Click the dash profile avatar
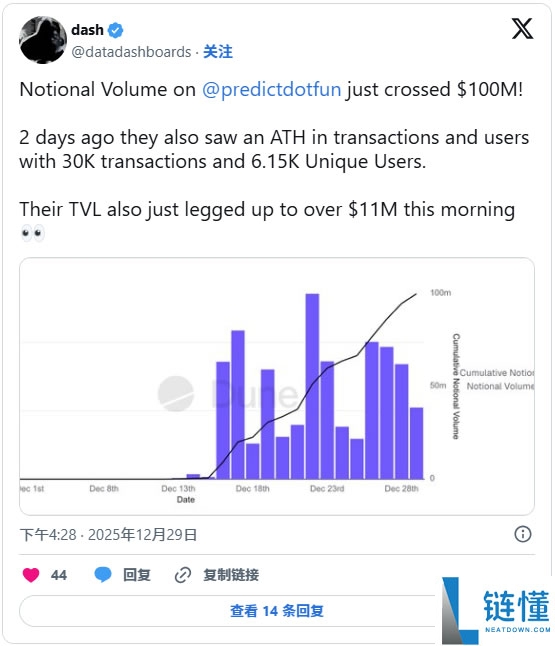 tap(43, 40)
